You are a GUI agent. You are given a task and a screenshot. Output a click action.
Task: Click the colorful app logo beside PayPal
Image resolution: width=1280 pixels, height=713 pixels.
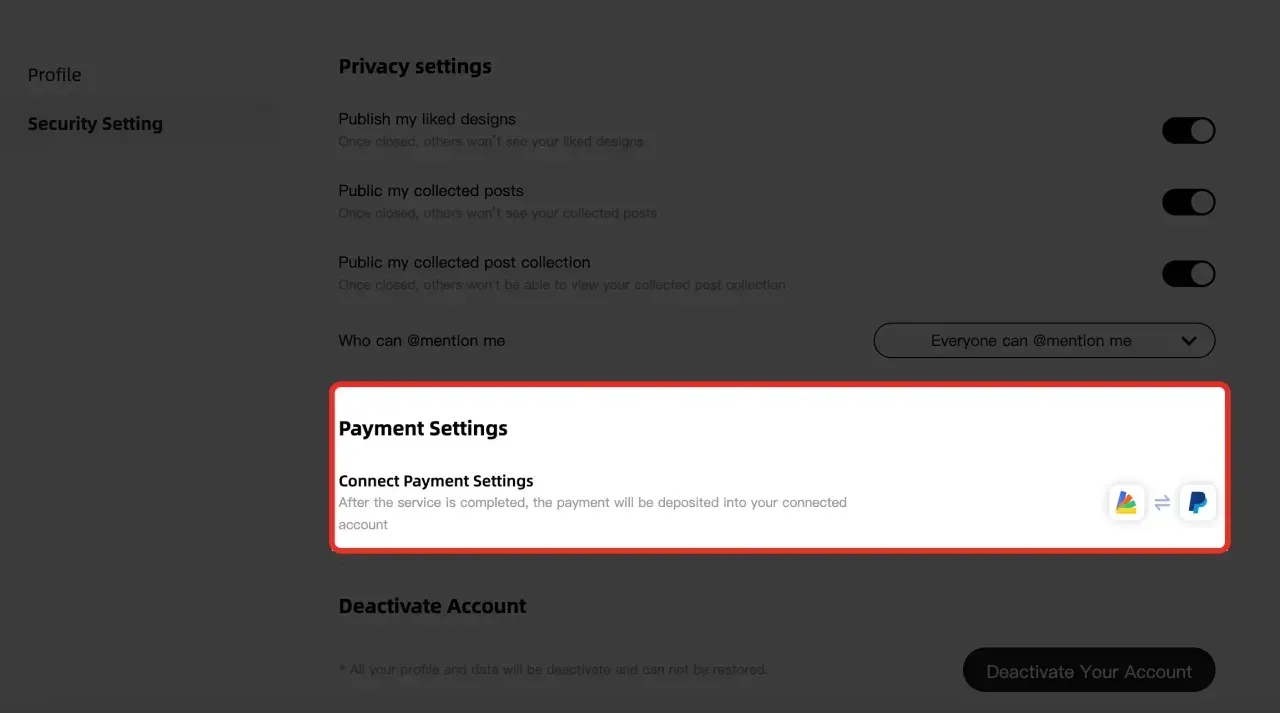pos(1126,502)
